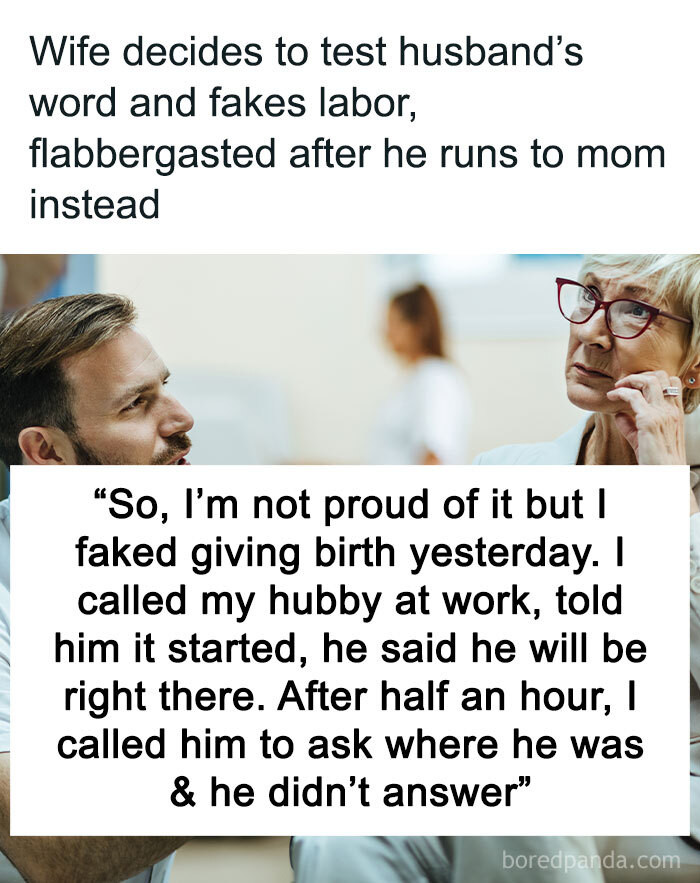Click the ring on the woman's finger
The width and height of the screenshot is (700, 883).
click(670, 390)
